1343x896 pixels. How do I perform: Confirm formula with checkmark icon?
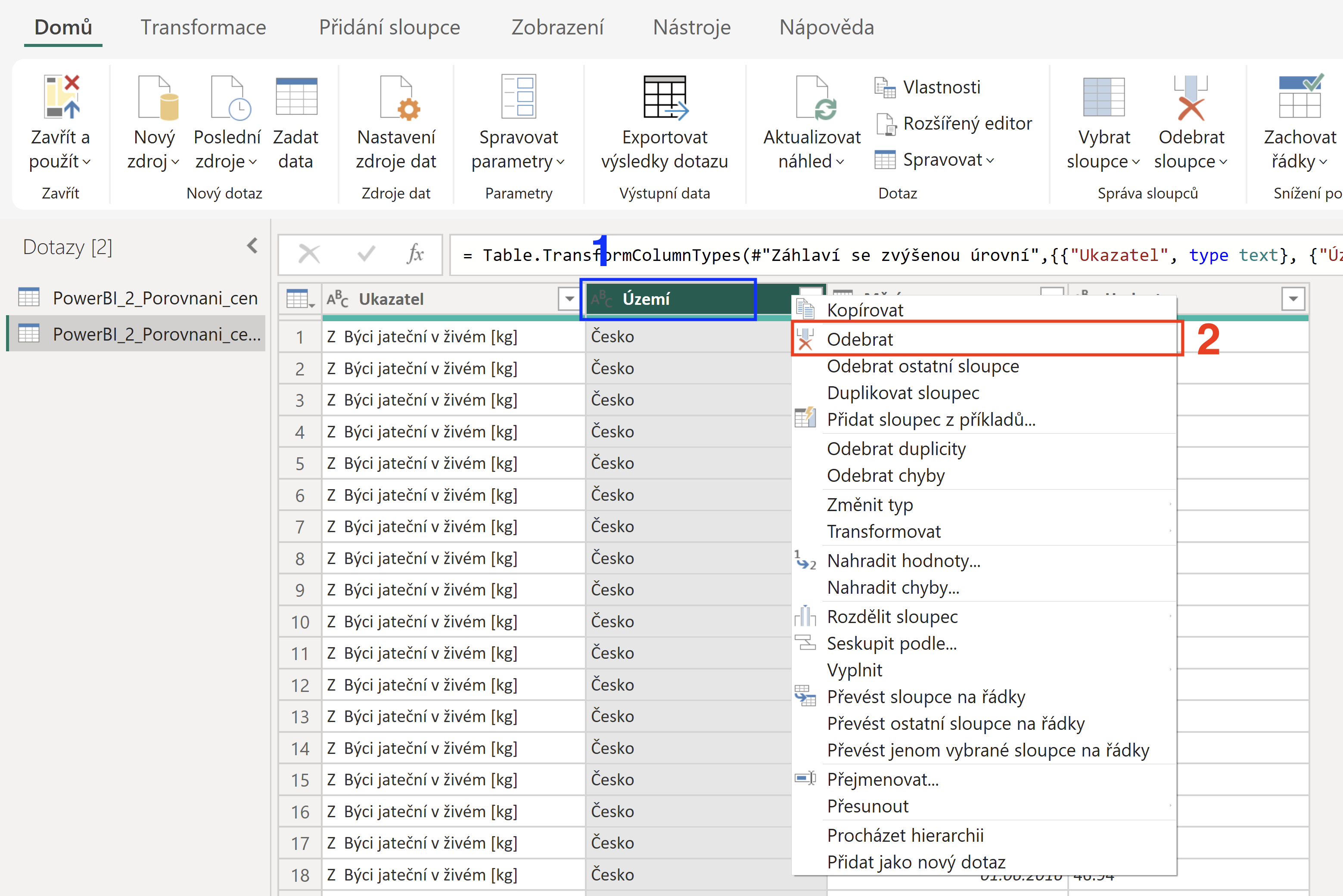366,254
